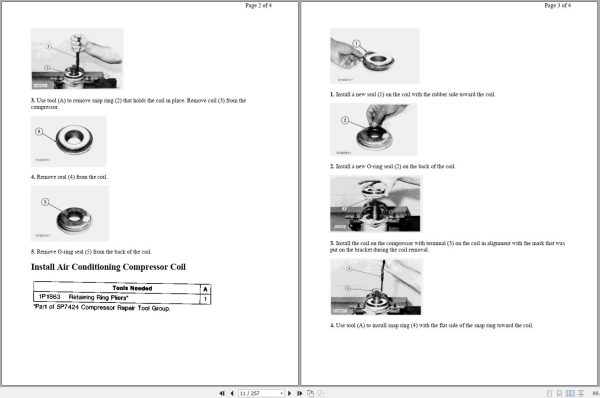Viewport: 600px width, 398px height.
Task: Click the Install Air Conditioning Compressor Coil heading
Action: [x=108, y=267]
